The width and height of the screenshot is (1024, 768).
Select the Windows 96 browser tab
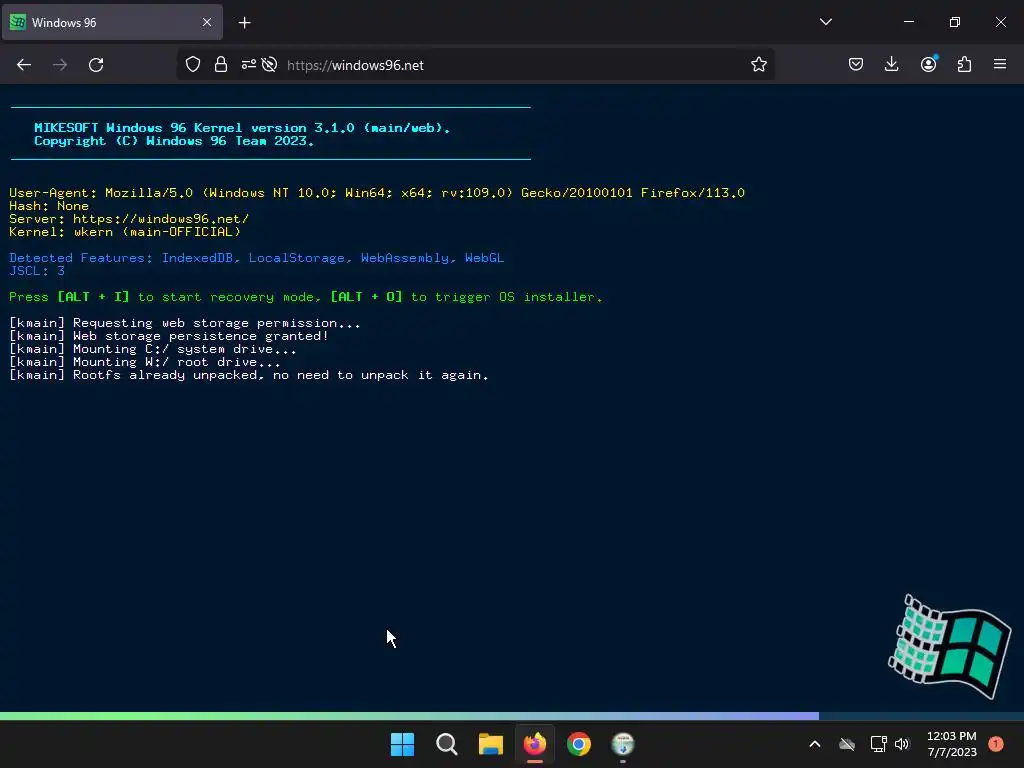tap(112, 22)
